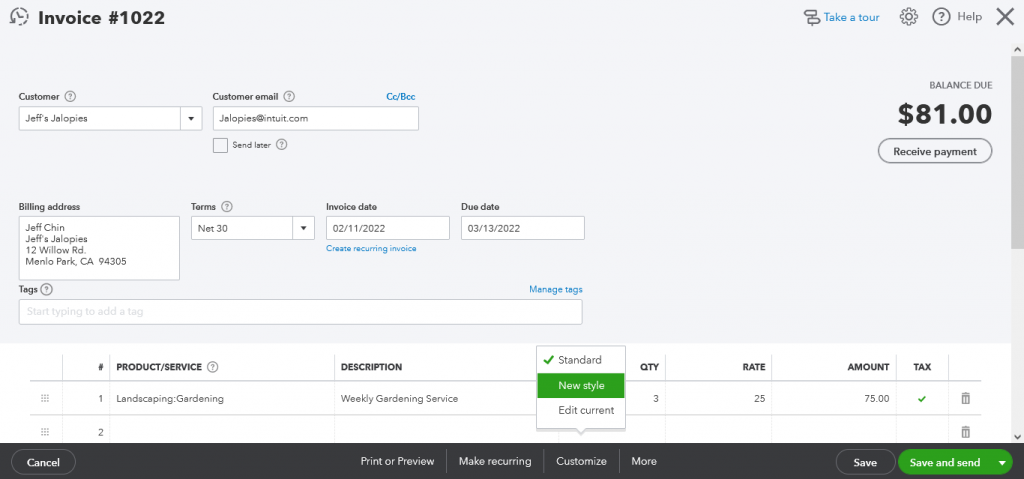Click the Save and send button
Image resolution: width=1024 pixels, height=479 pixels.
tap(944, 462)
